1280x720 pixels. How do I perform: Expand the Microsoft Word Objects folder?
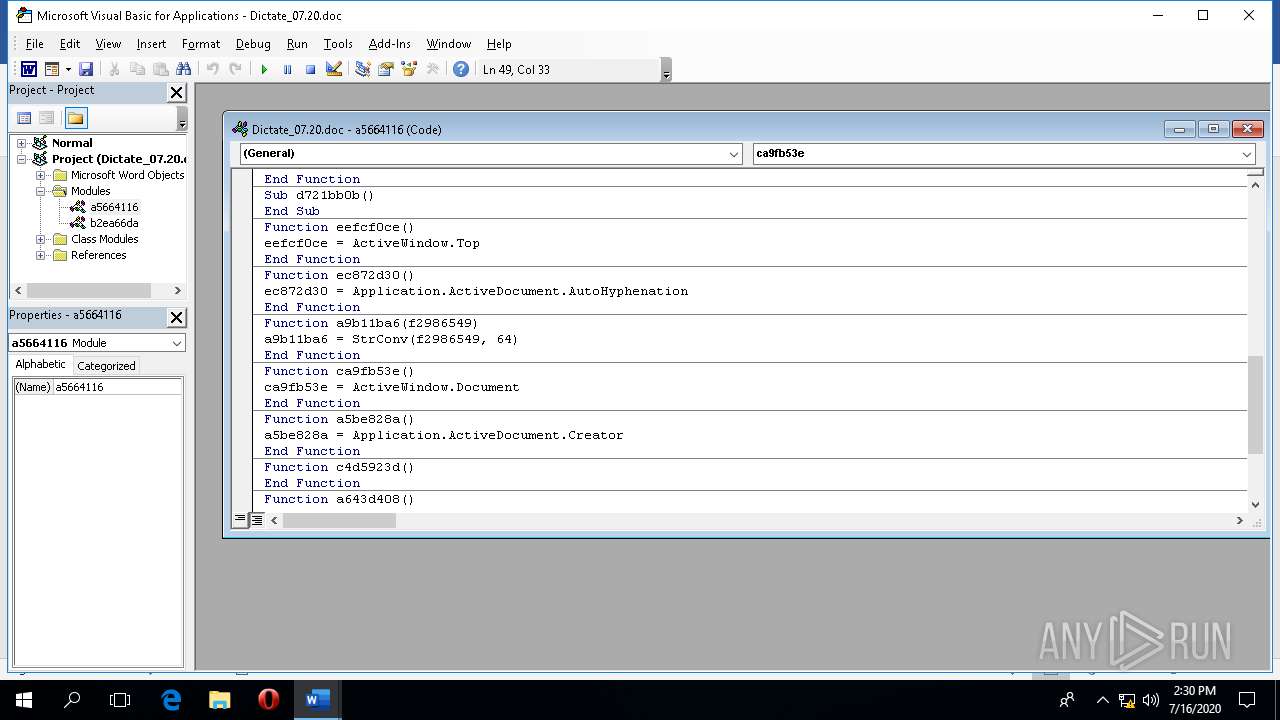tap(41, 175)
